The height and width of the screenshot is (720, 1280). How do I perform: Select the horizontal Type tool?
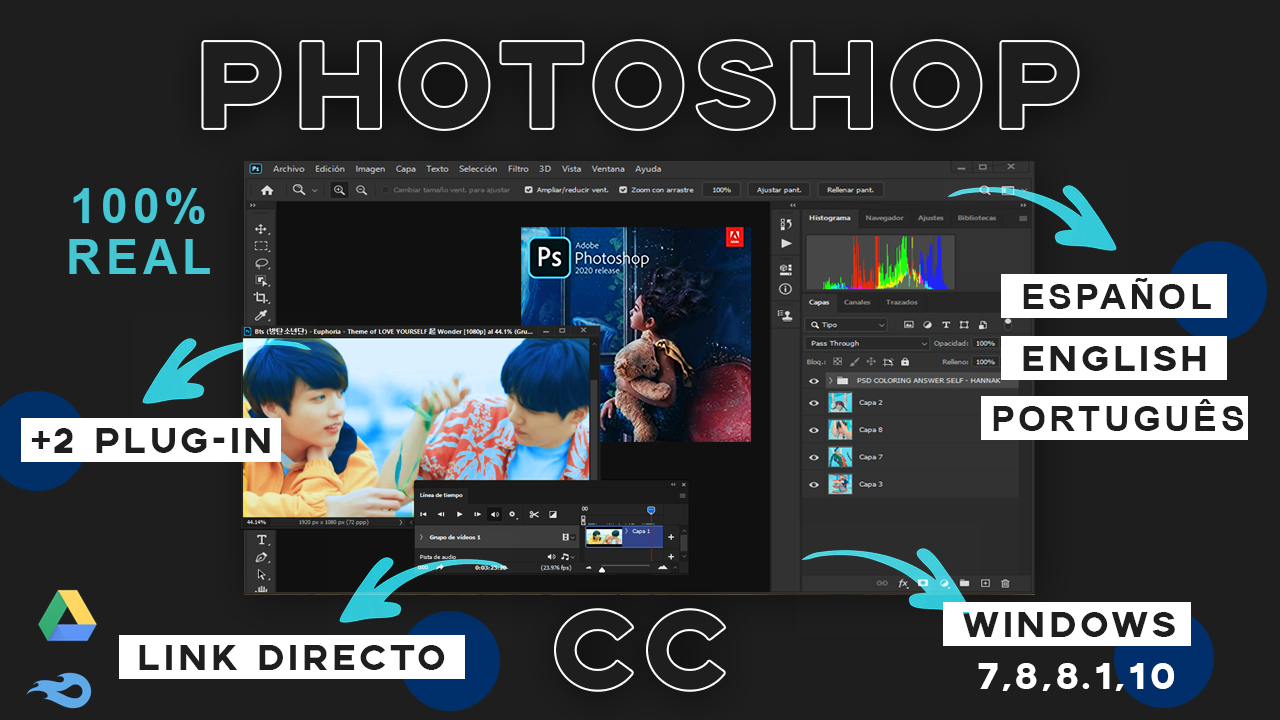[x=260, y=538]
